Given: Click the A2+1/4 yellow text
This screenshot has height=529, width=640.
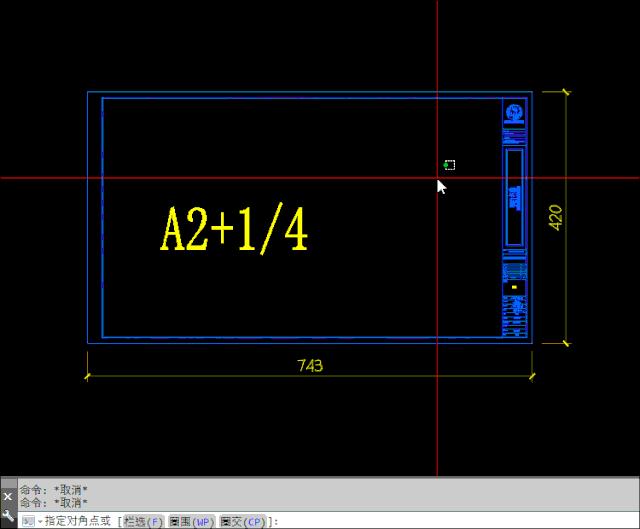Looking at the screenshot, I should (x=234, y=229).
